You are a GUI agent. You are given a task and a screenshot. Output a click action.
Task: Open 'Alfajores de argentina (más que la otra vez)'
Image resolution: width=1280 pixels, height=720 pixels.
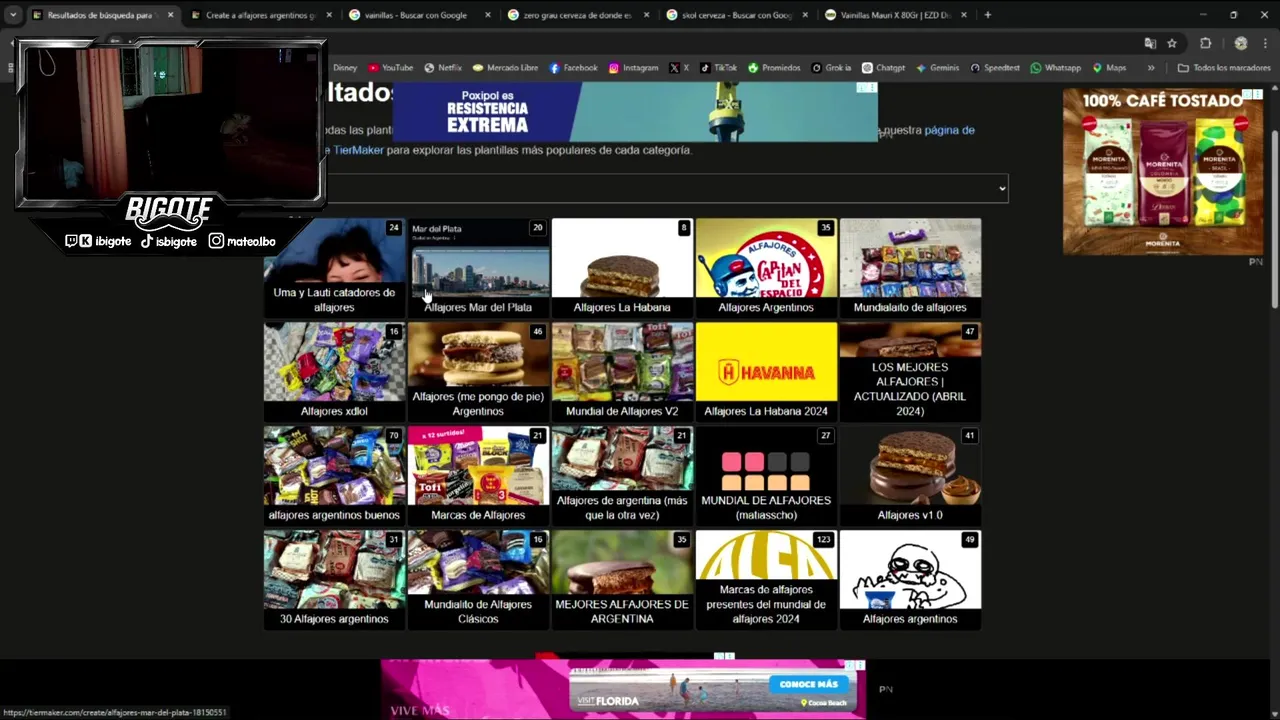622,475
